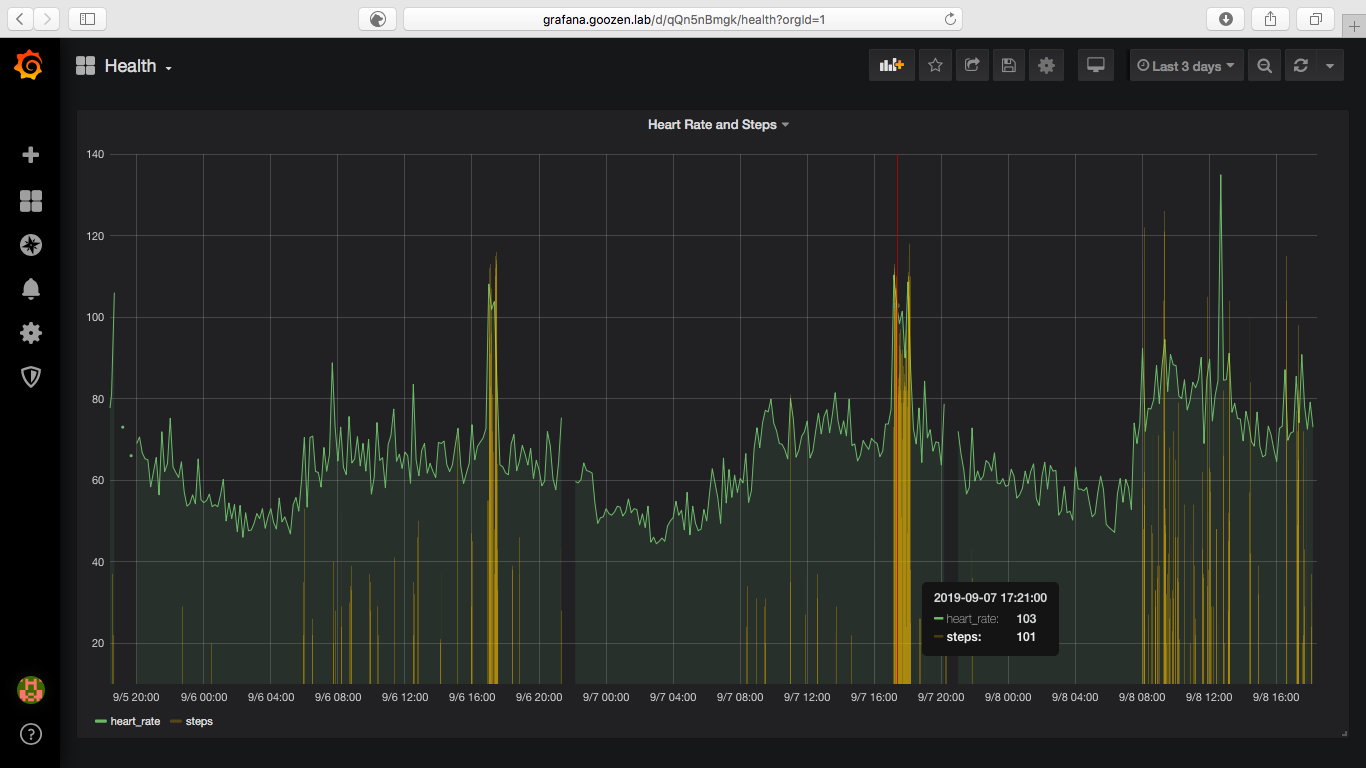The width and height of the screenshot is (1366, 768).
Task: Refresh the dashboard now
Action: pyautogui.click(x=1300, y=65)
